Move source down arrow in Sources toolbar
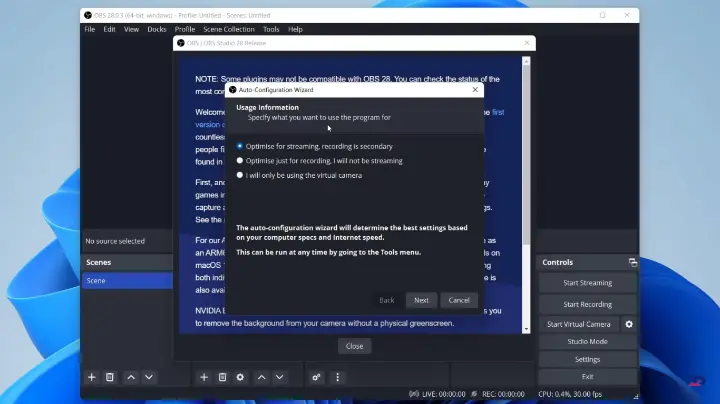 (x=279, y=377)
